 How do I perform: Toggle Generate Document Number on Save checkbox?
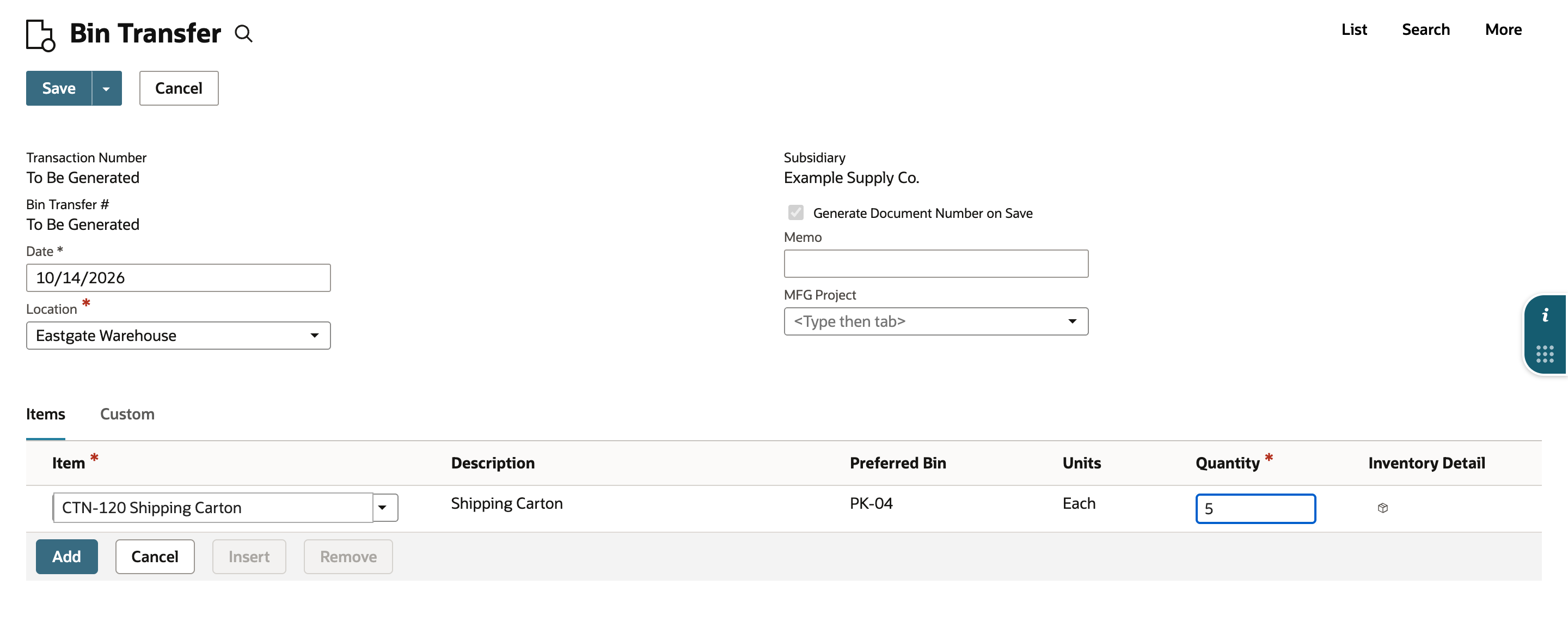tap(795, 212)
